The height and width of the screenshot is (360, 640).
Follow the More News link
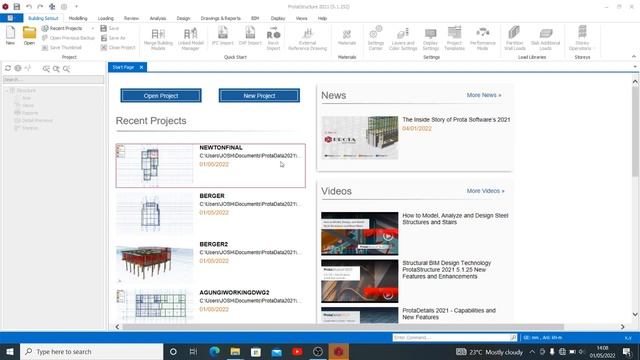pyautogui.click(x=484, y=95)
